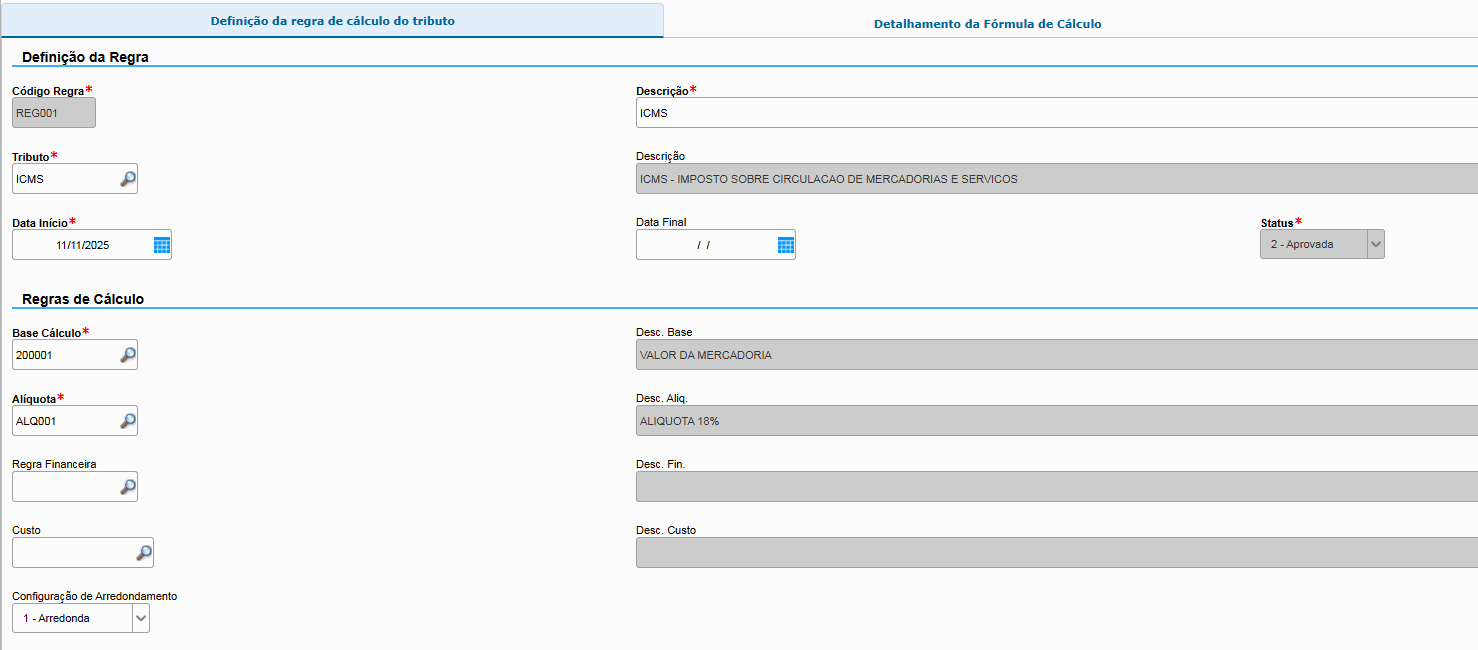This screenshot has width=1478, height=650.
Task: Click the Código Regra label
Action: [x=48, y=91]
